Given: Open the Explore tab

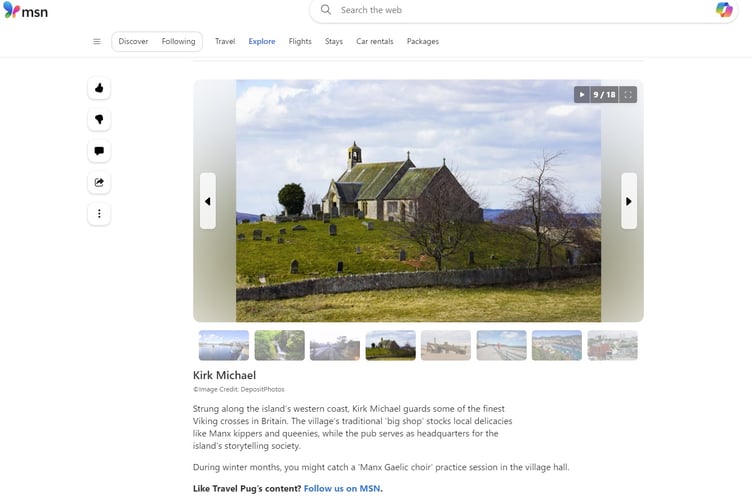Looking at the screenshot, I should [x=262, y=41].
